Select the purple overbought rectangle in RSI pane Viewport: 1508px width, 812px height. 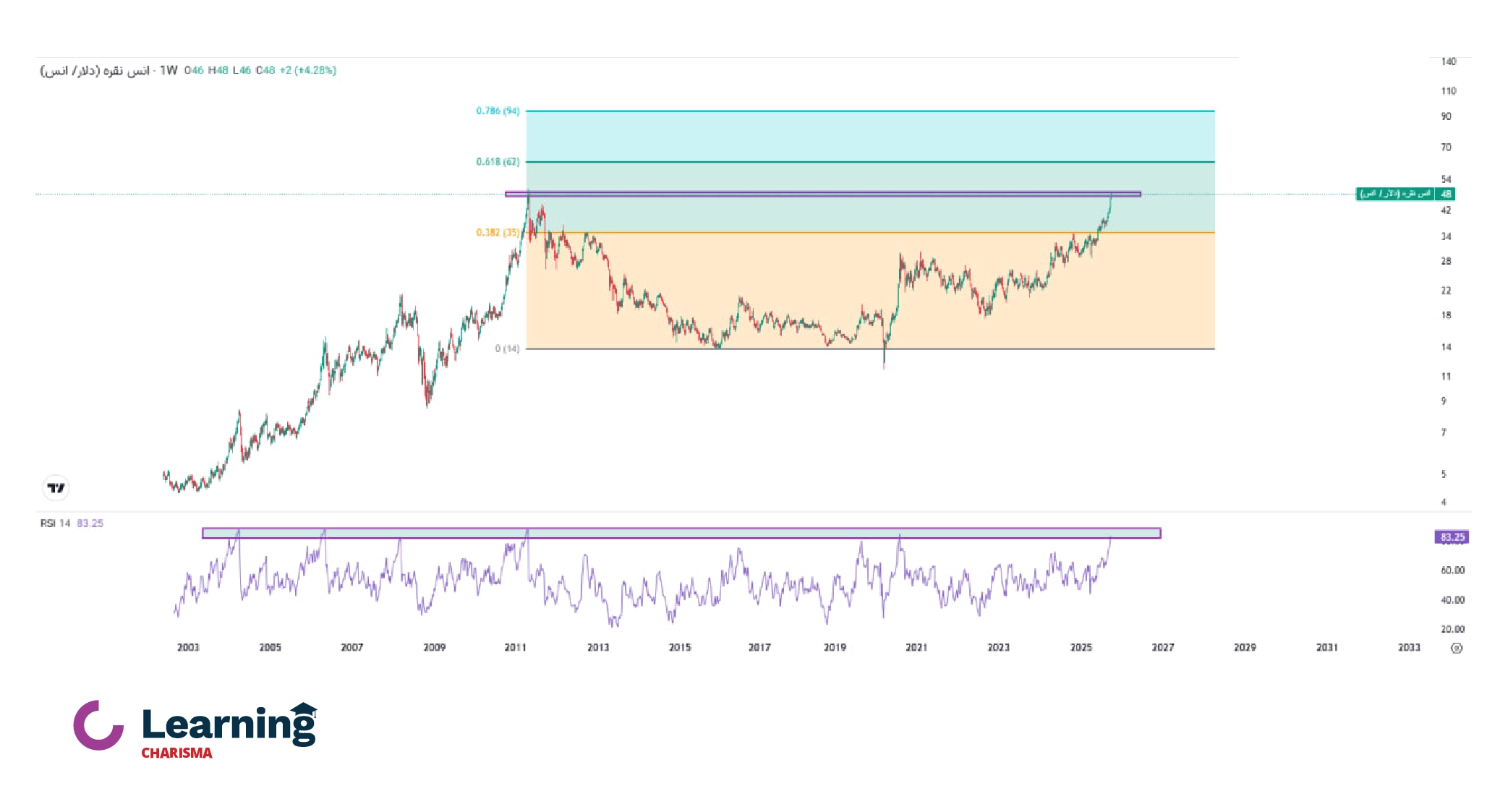pyautogui.click(x=680, y=533)
